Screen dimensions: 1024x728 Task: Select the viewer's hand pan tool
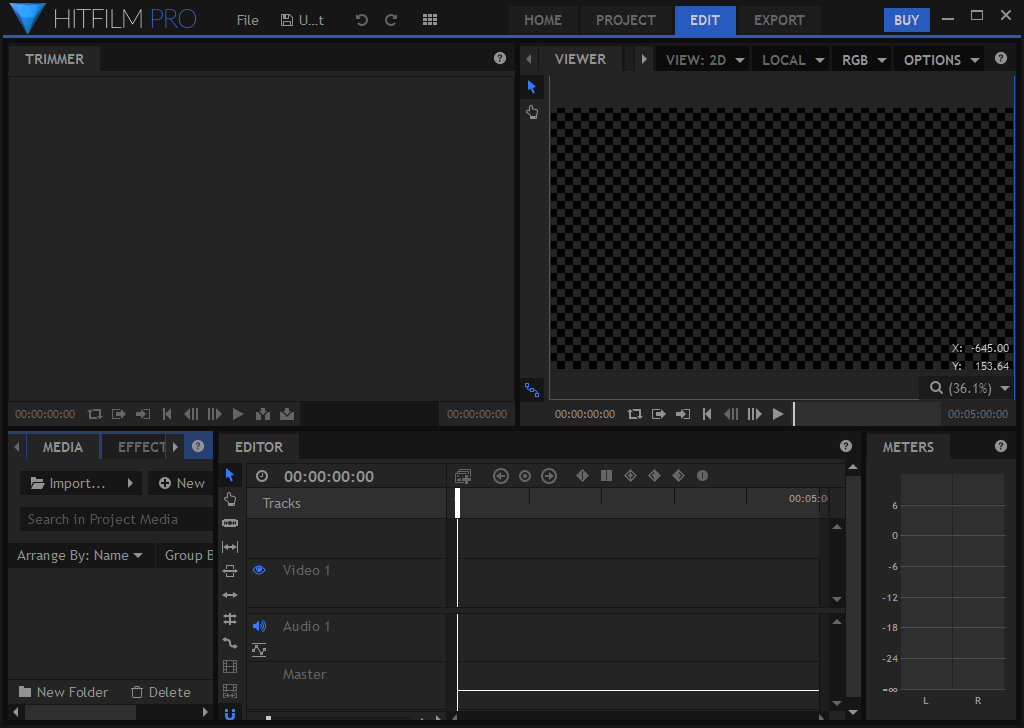532,112
